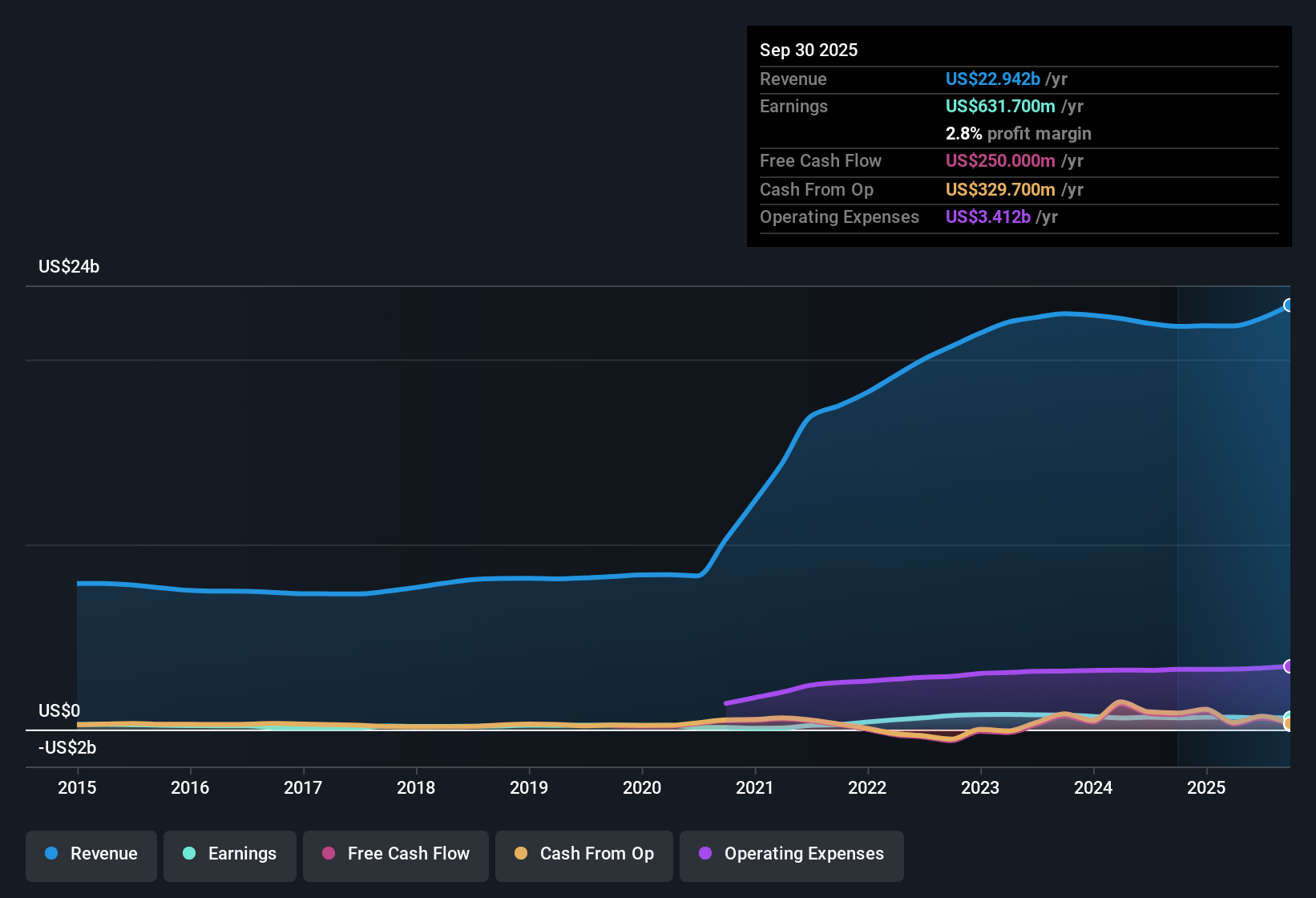
Task: Click the US$24b axis label
Action: (69, 266)
